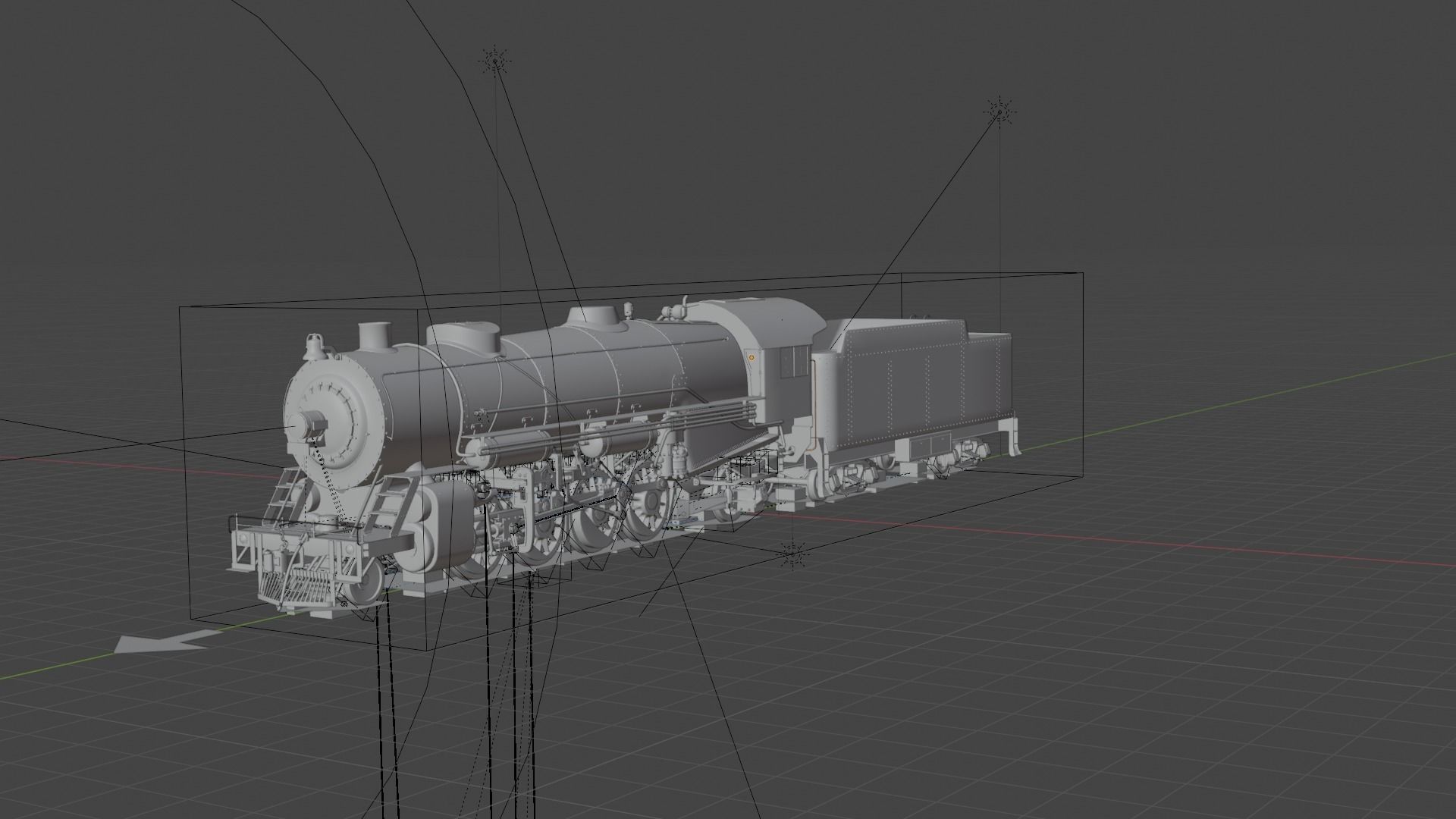Select the low point light beside the drive wheels

(792, 554)
